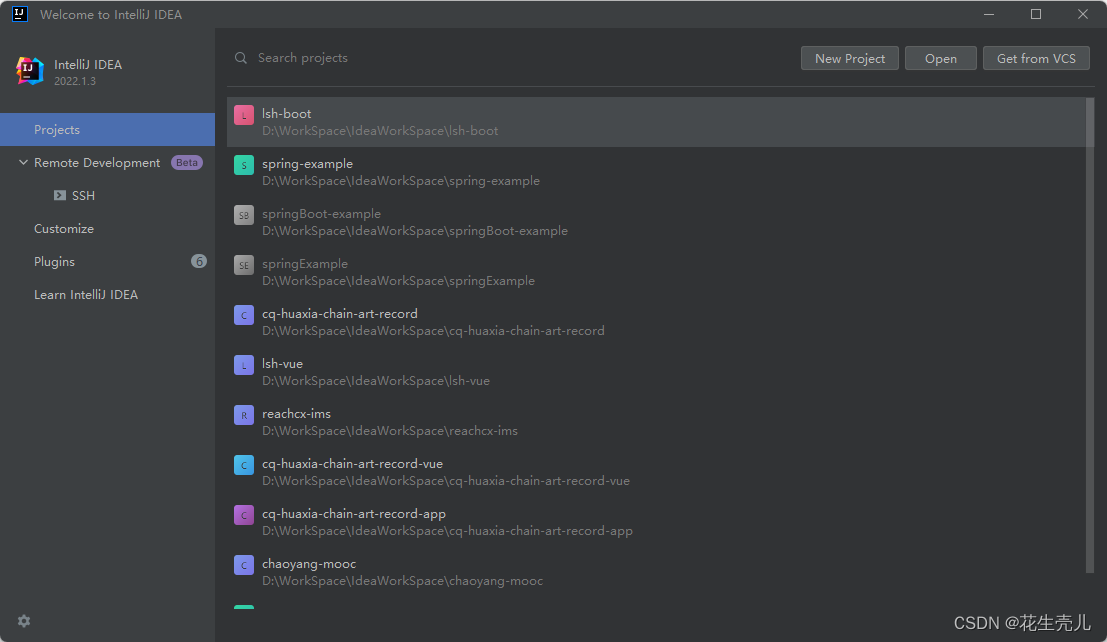Click the lsh-boot project icon

(x=244, y=115)
